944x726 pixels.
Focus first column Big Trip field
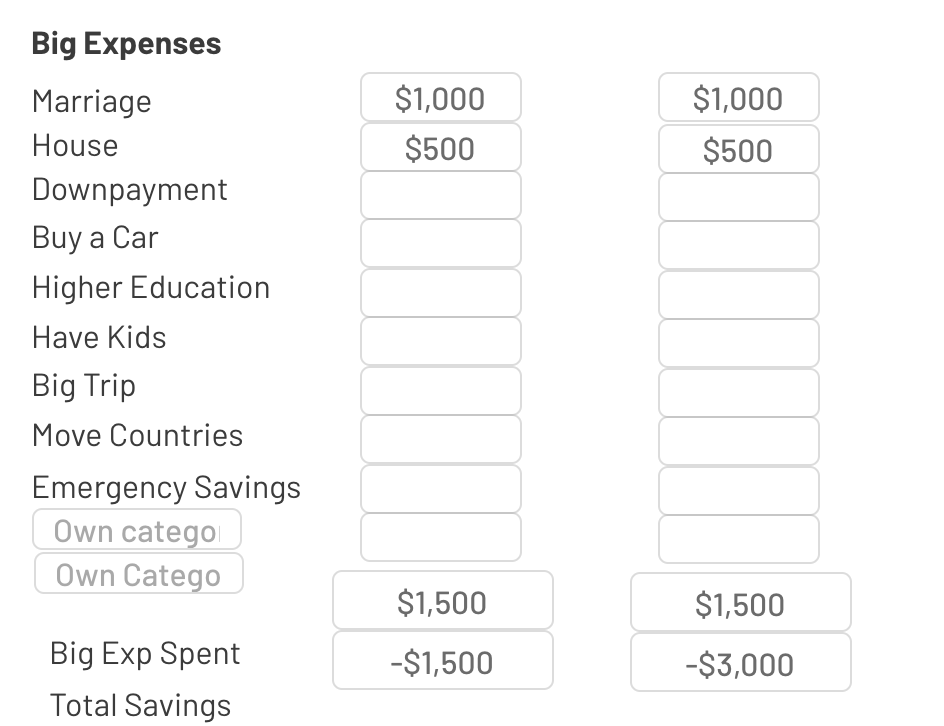pos(441,391)
